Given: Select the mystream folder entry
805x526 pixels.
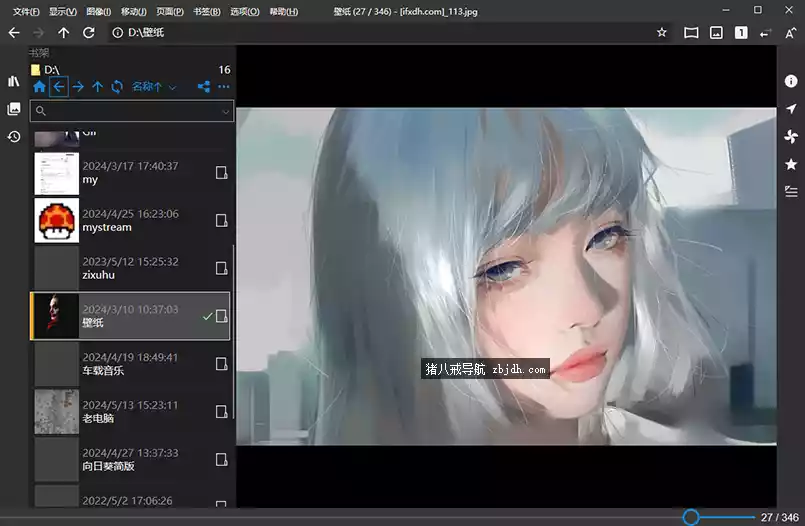Looking at the screenshot, I should click(x=130, y=221).
